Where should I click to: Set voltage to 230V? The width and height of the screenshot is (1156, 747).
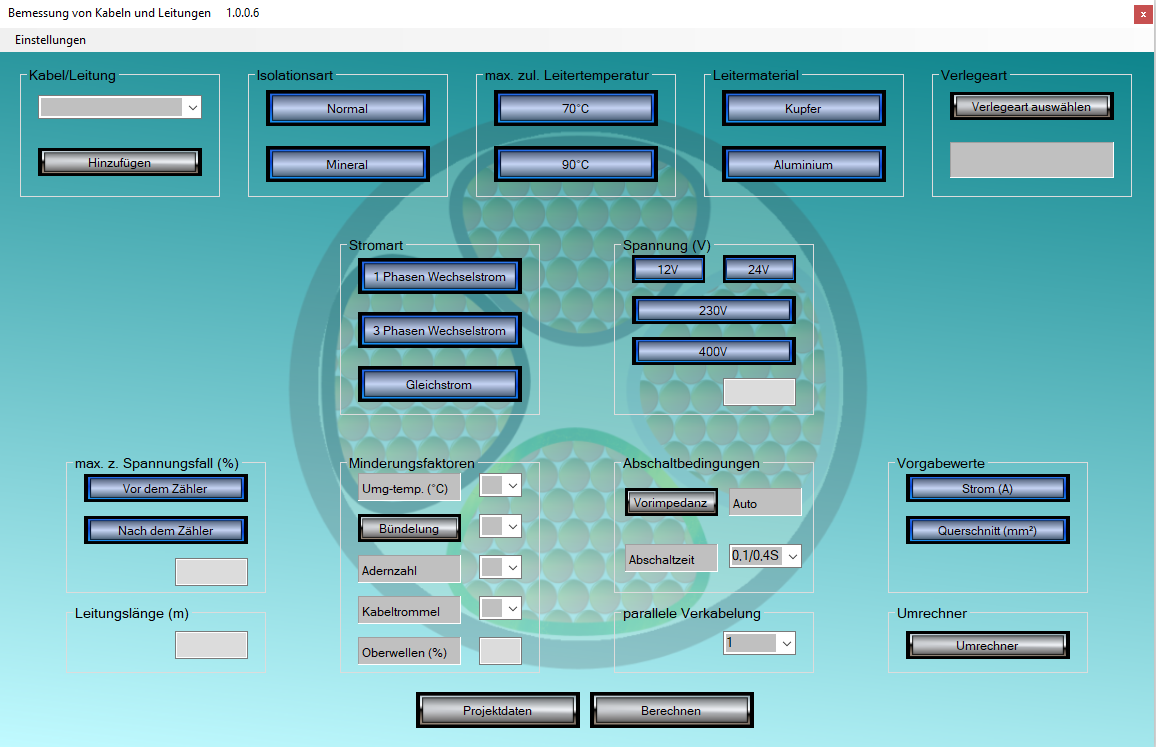(x=713, y=311)
